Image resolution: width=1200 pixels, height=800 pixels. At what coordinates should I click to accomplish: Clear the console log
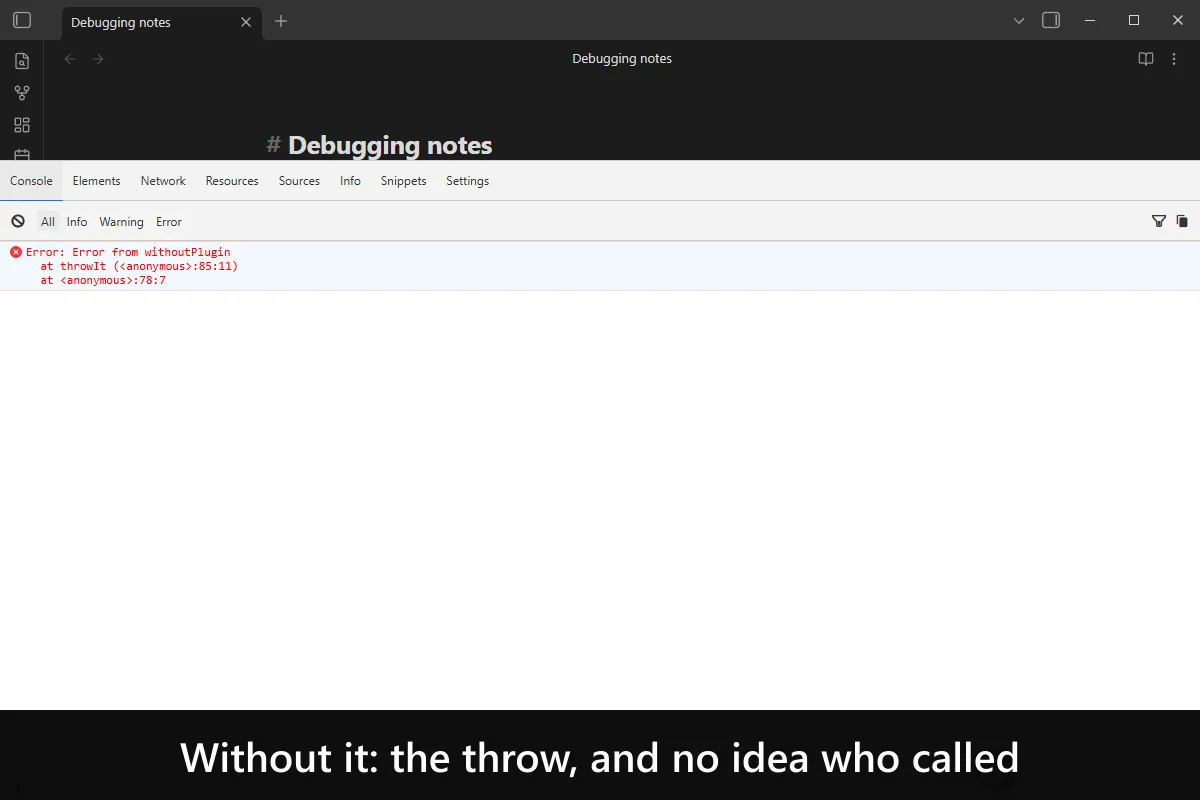[18, 221]
